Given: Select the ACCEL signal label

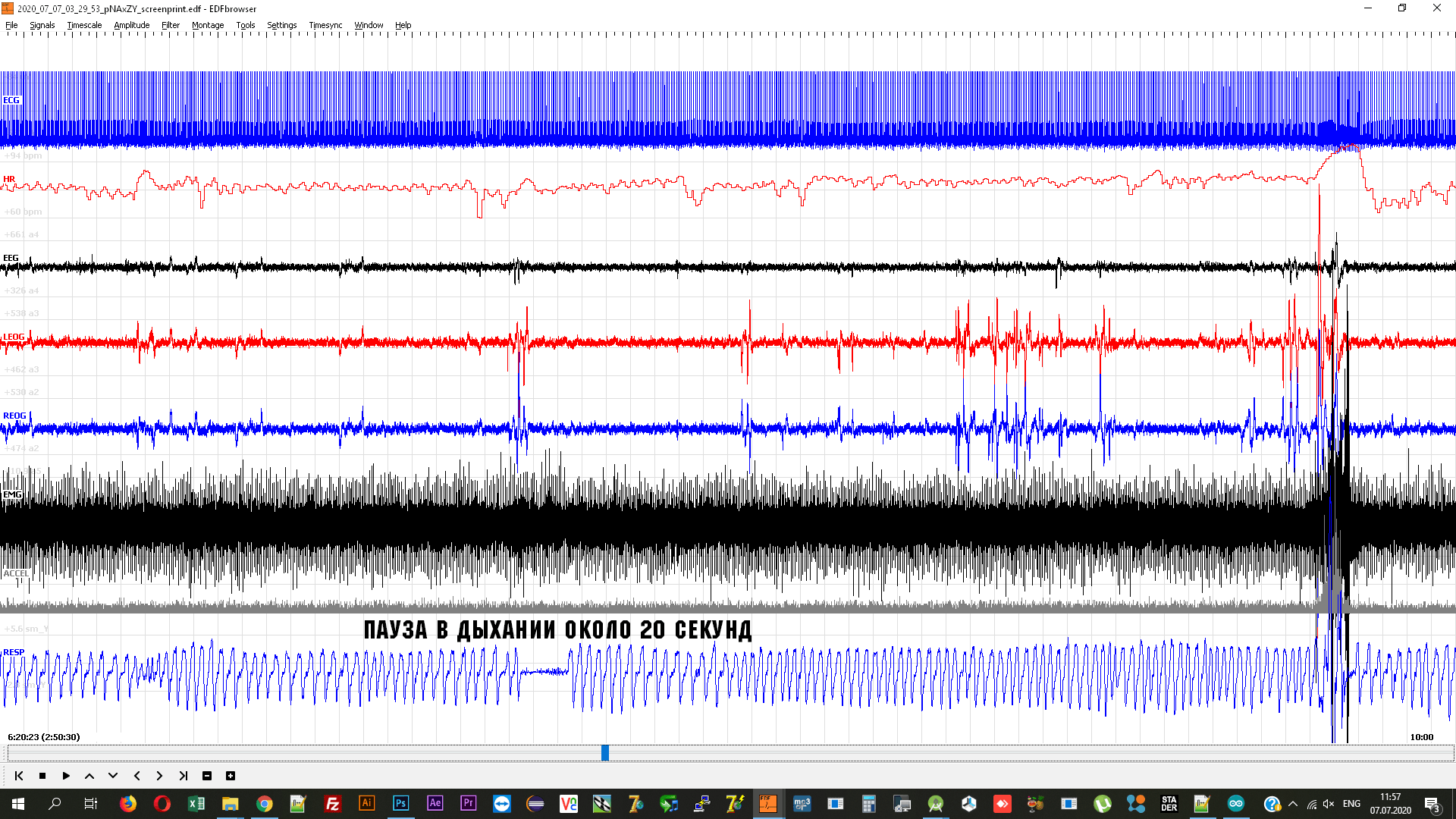Looking at the screenshot, I should [x=16, y=573].
